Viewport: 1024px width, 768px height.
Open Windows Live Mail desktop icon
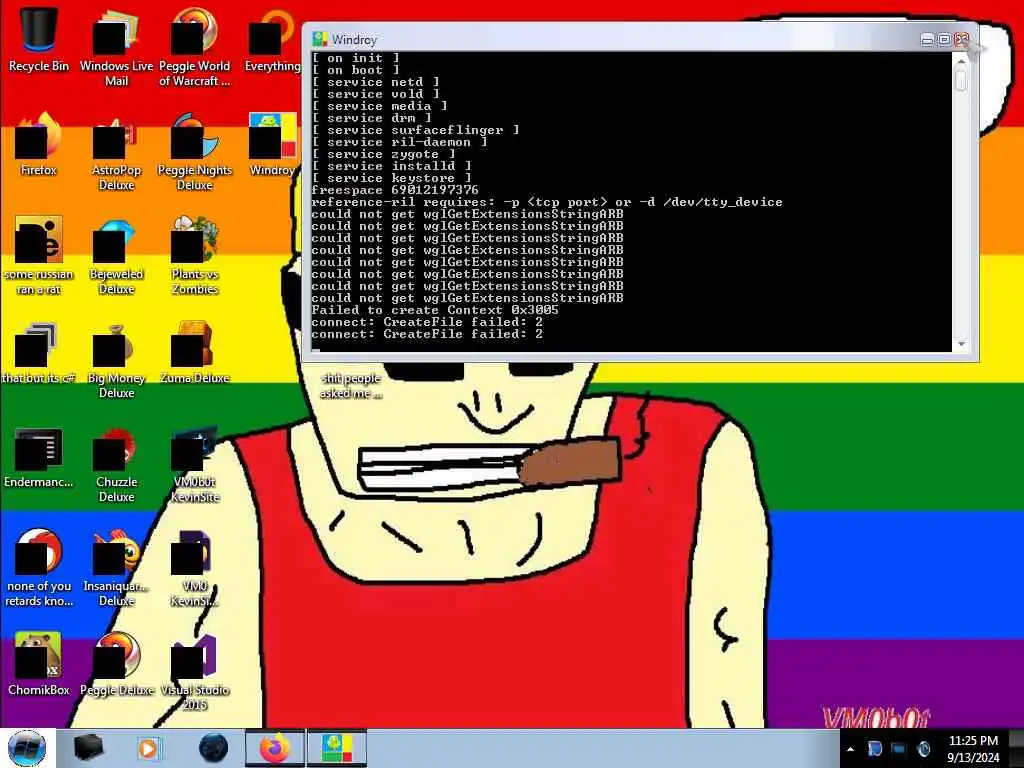(116, 47)
